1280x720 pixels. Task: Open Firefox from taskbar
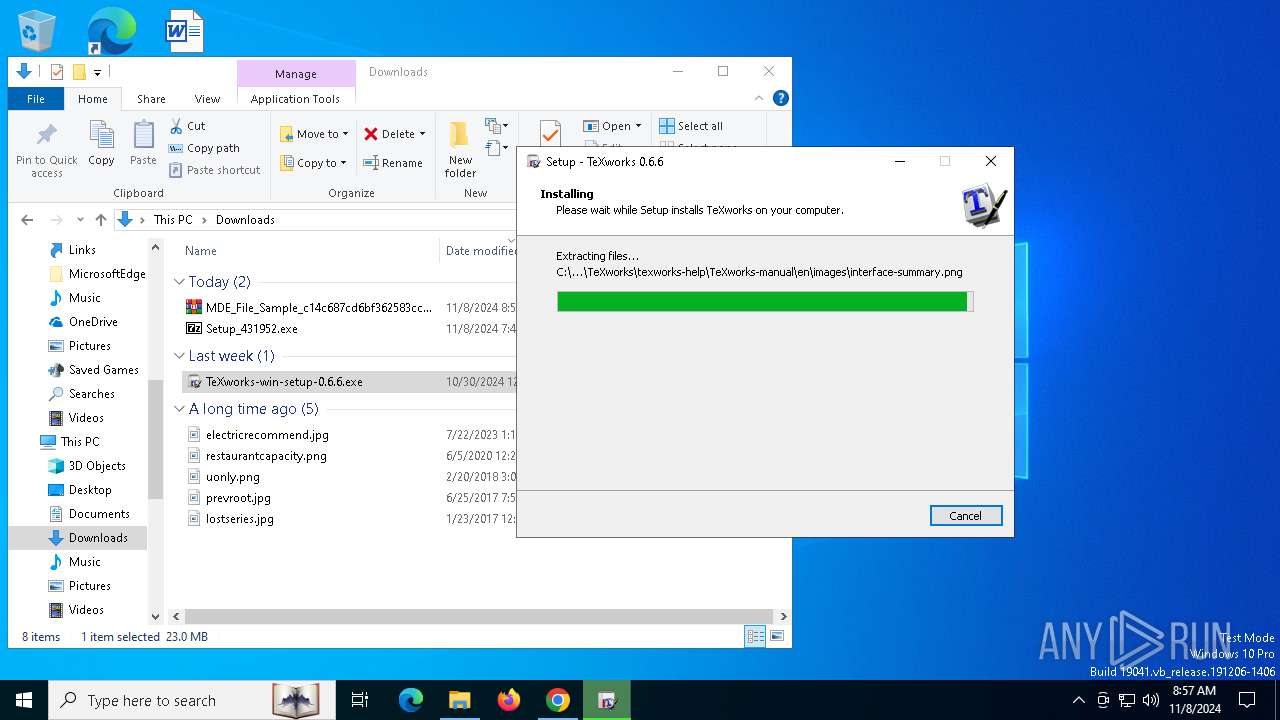pyautogui.click(x=509, y=700)
